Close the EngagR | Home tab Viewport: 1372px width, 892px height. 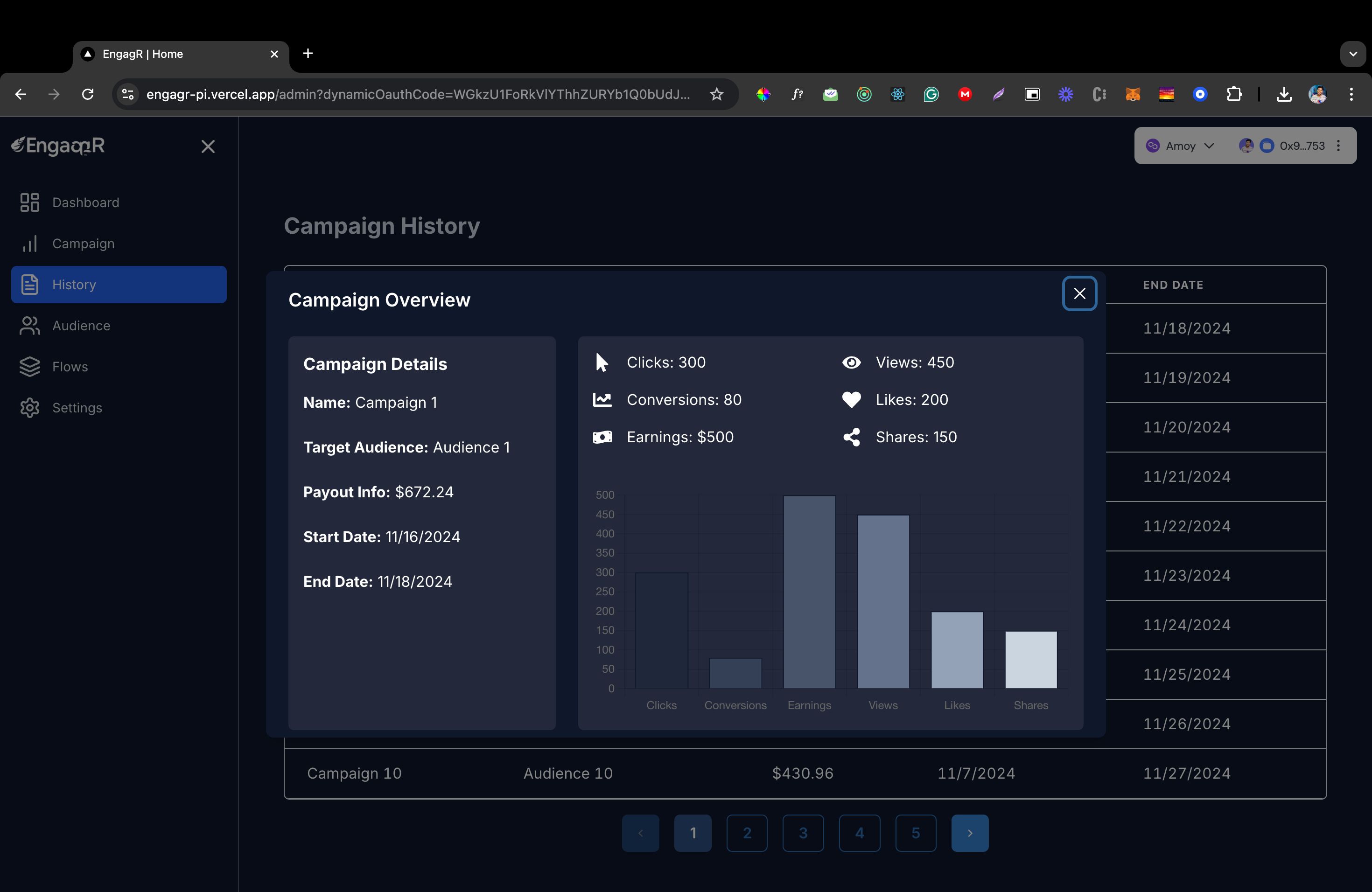point(274,54)
